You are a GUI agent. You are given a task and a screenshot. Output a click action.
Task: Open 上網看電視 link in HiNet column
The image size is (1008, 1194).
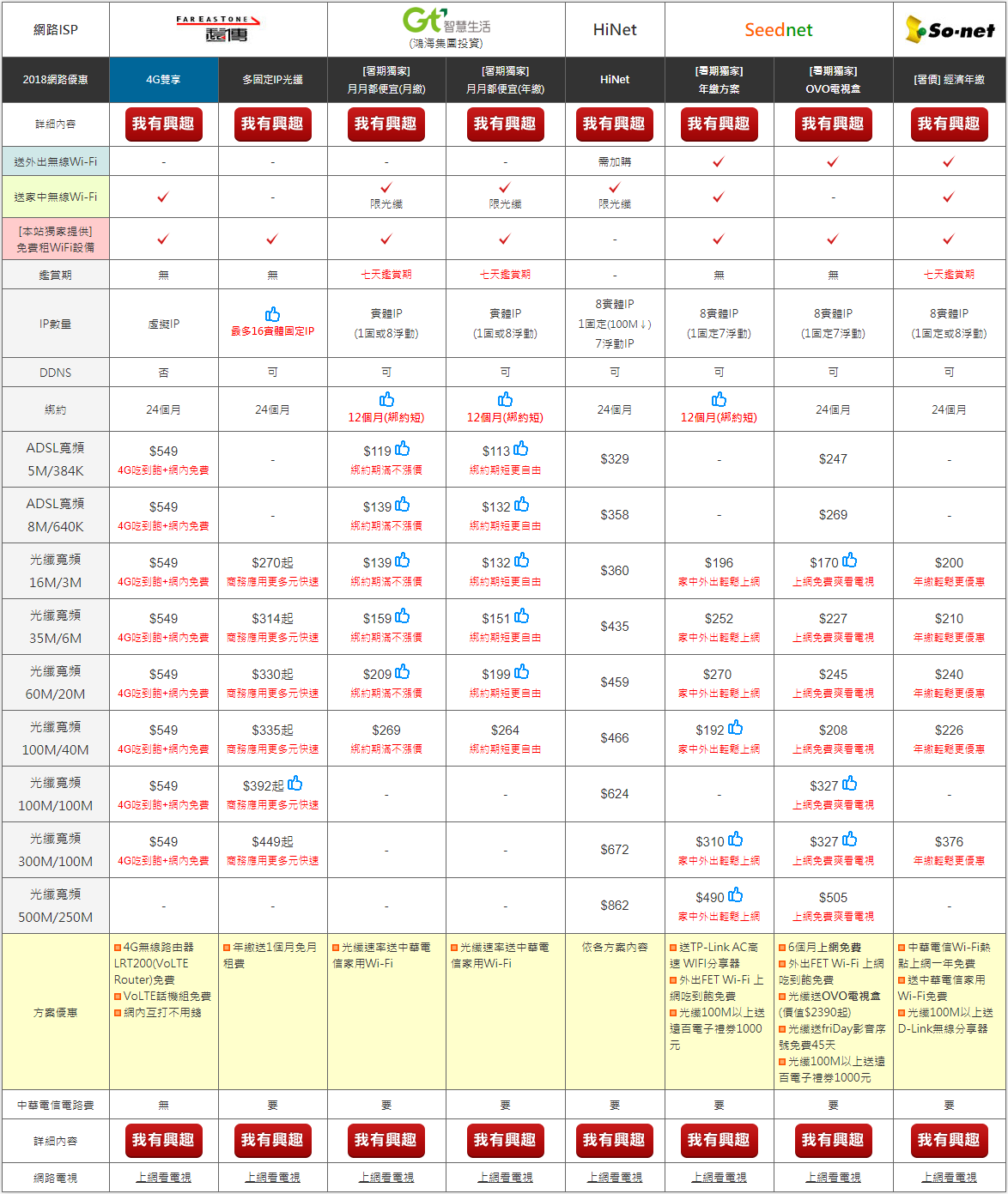tap(615, 1178)
